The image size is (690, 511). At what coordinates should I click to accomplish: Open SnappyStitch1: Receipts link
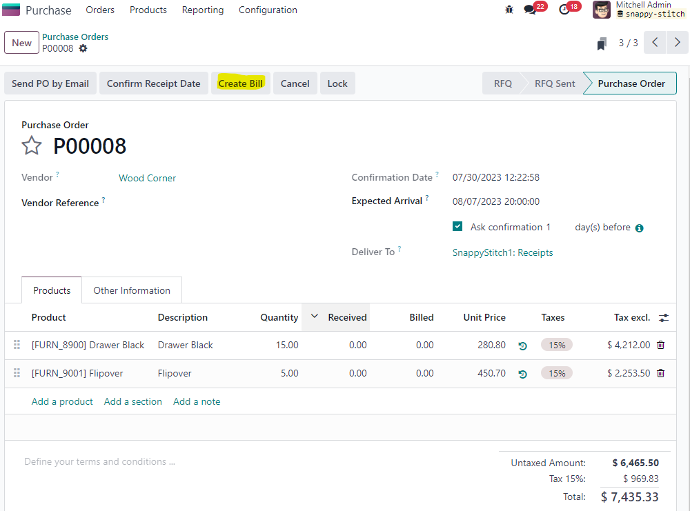click(x=503, y=253)
